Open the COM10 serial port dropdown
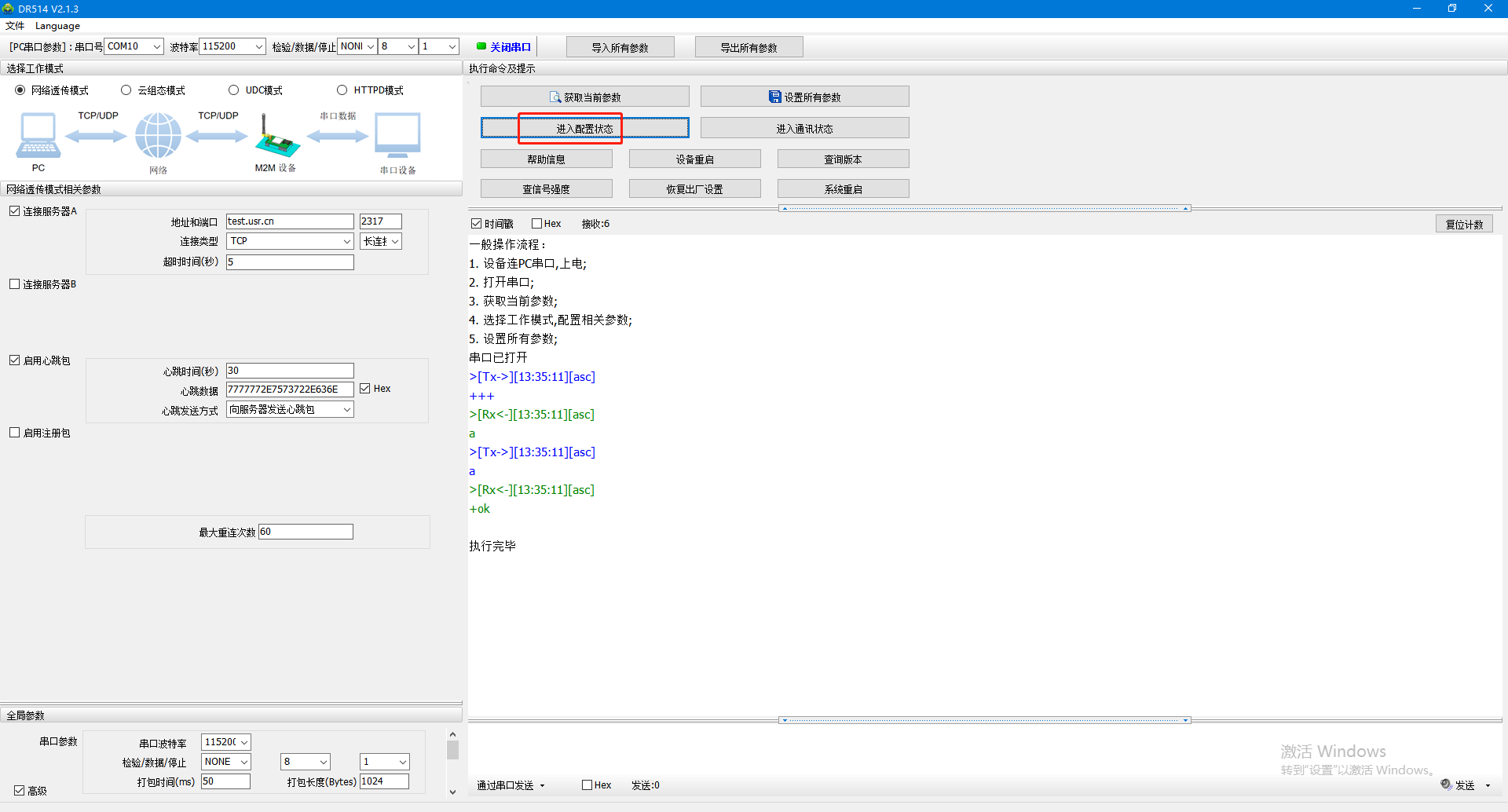This screenshot has width=1508, height=812. 134,46
